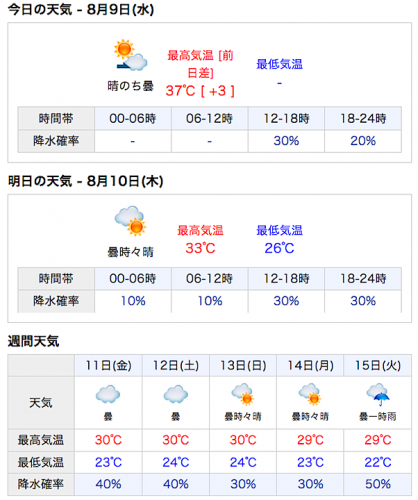Click the cloud-sun icon for 14日(月)
Viewport: 418px width, 500px height.
pyautogui.click(x=310, y=394)
